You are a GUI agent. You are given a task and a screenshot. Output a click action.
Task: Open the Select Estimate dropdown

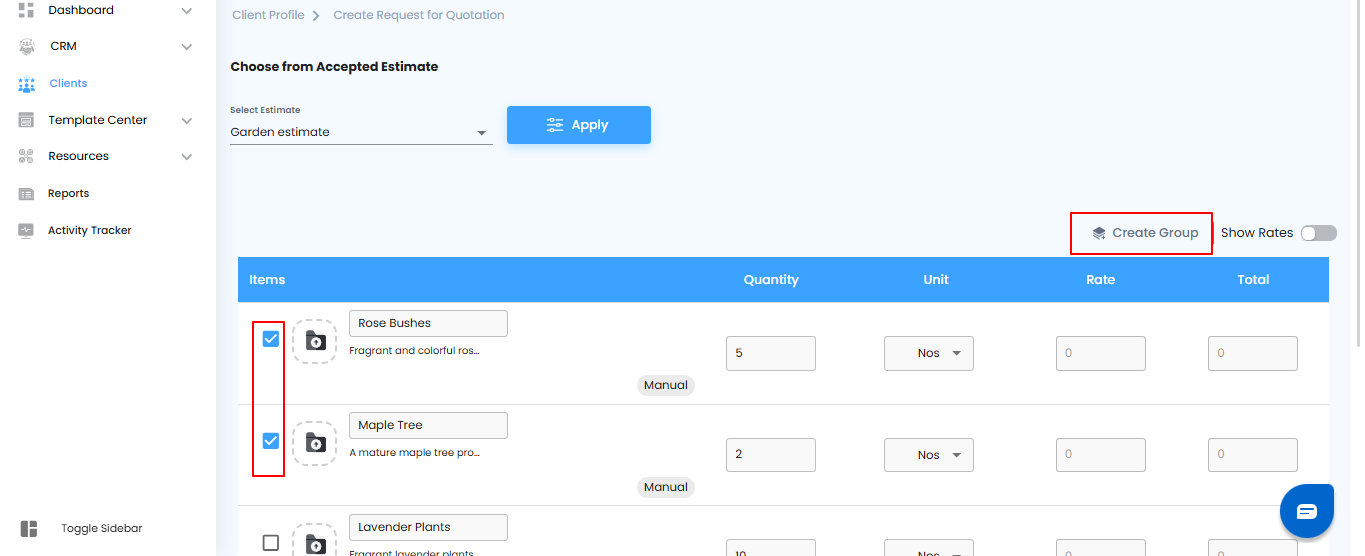[x=361, y=132]
